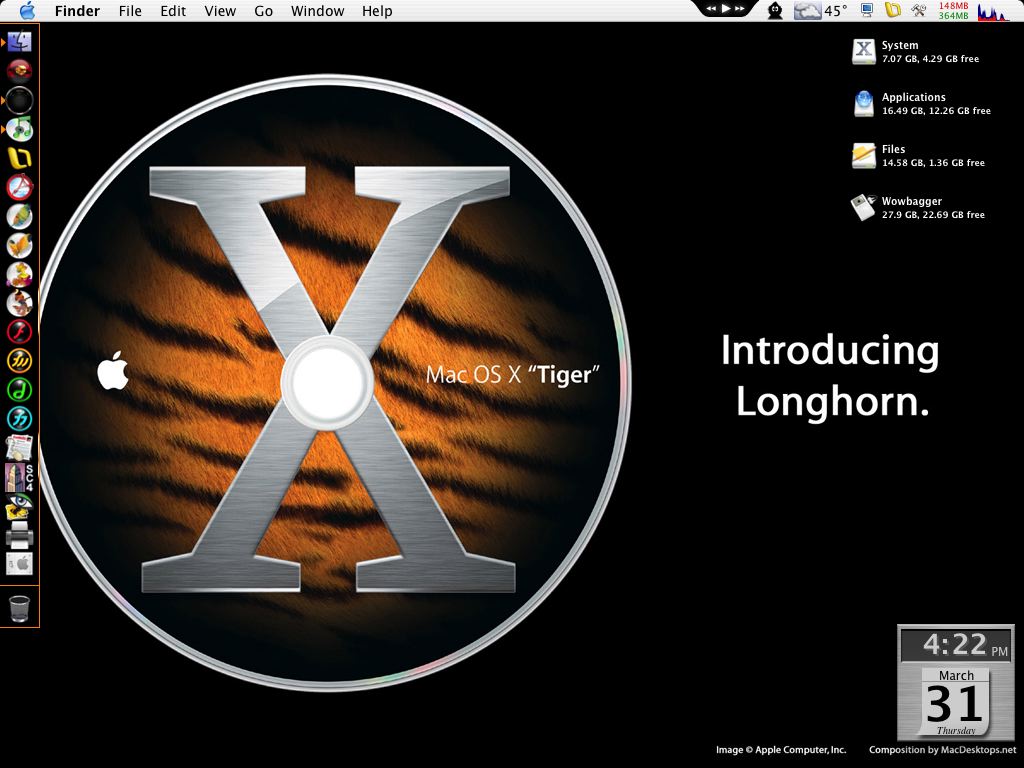Viewport: 1024px width, 768px height.
Task: Open Macromedia Dreamweaver green icon
Action: click(x=20, y=390)
